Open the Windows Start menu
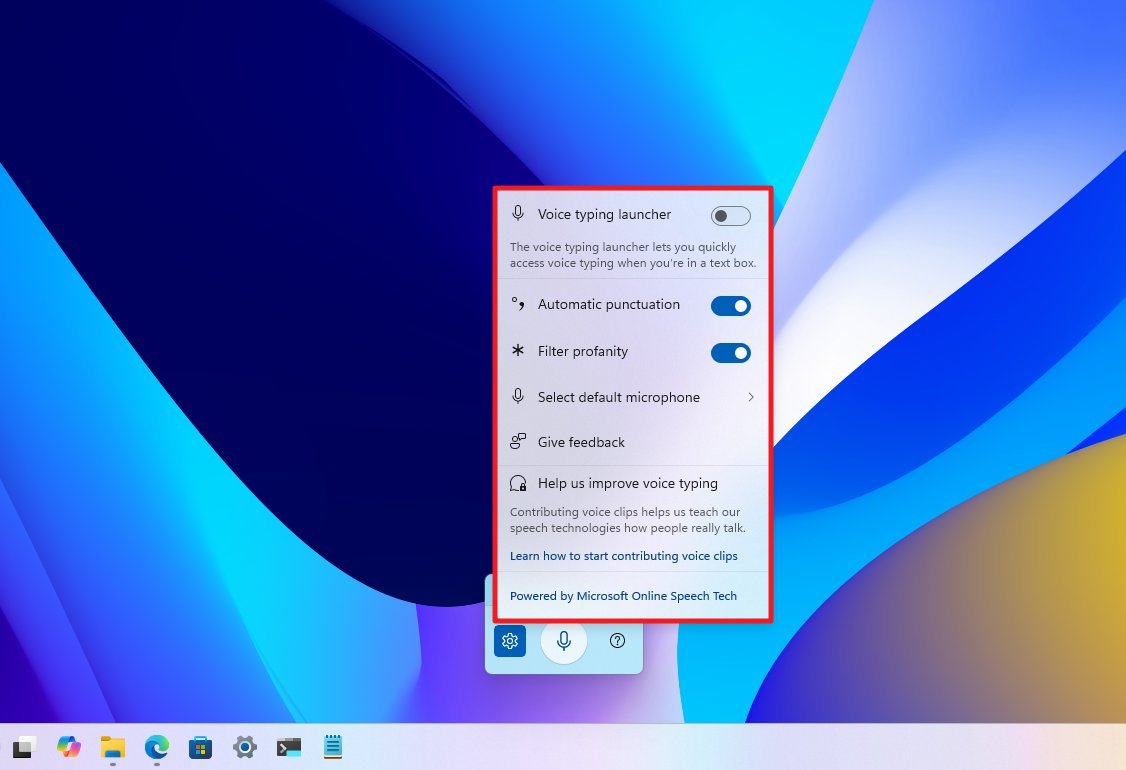The image size is (1126, 770). [24, 747]
